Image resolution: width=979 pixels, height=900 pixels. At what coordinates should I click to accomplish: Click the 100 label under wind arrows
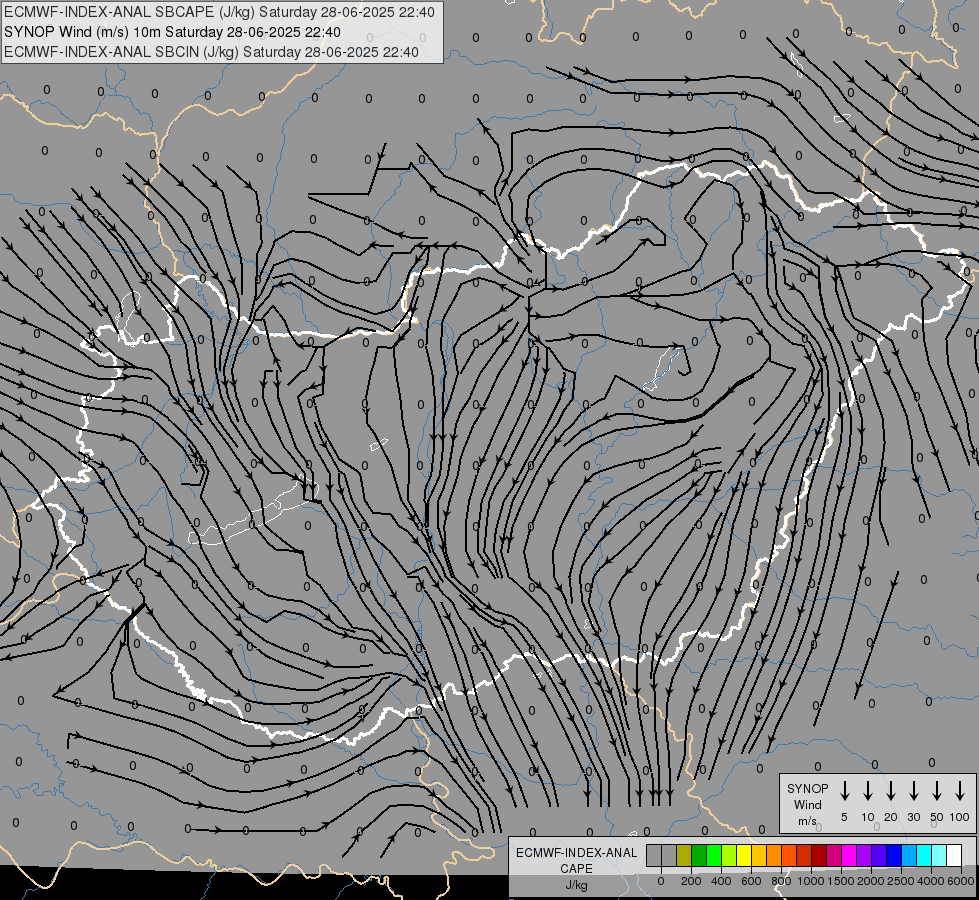coord(960,817)
